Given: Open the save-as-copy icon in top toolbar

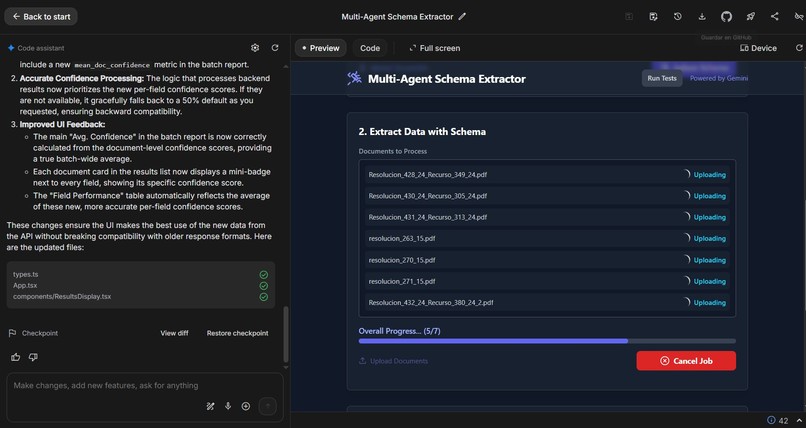Looking at the screenshot, I should tap(653, 16).
